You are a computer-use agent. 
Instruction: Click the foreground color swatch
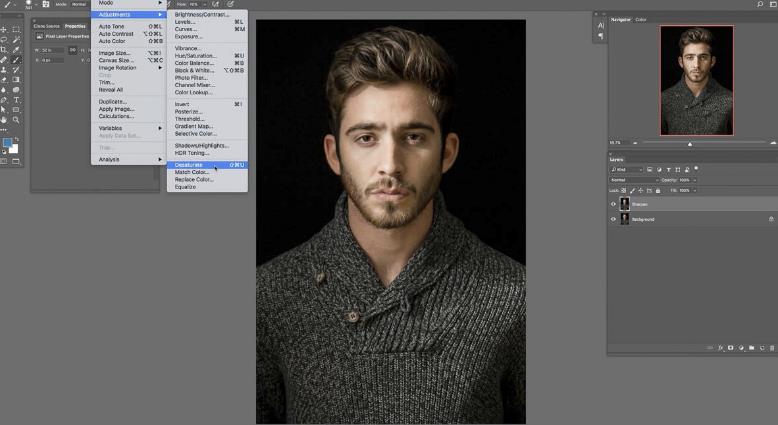coord(8,143)
